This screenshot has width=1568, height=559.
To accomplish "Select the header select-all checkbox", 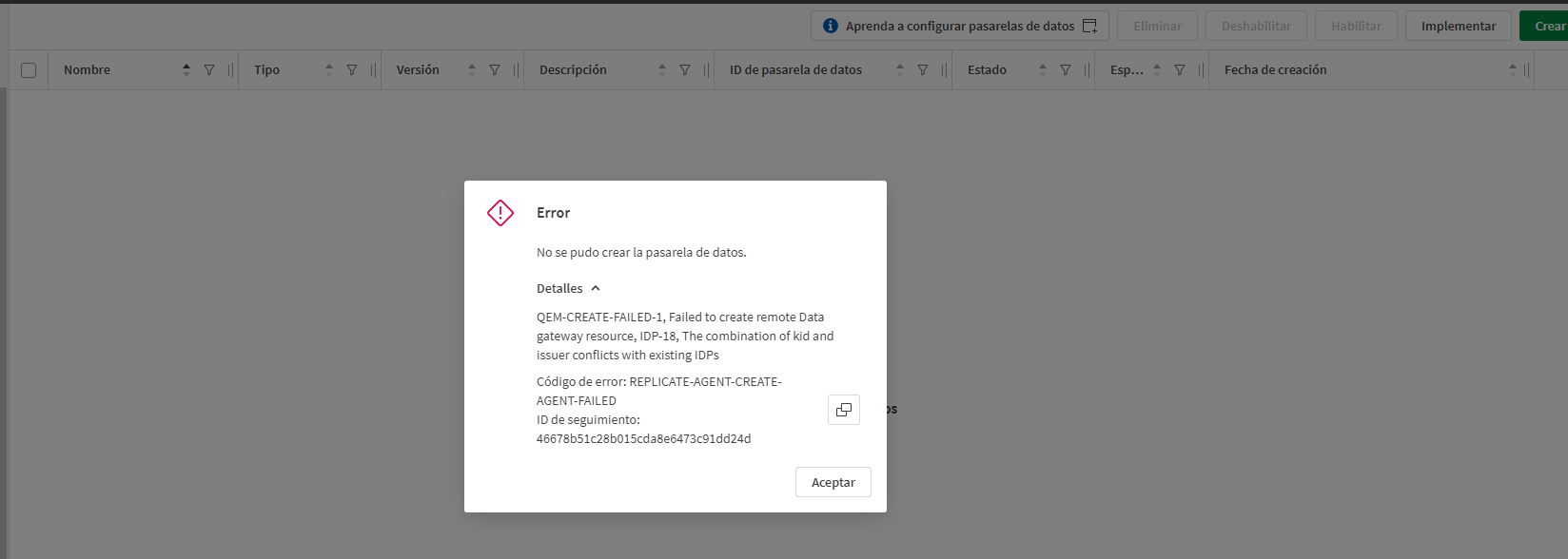I will pos(29,70).
